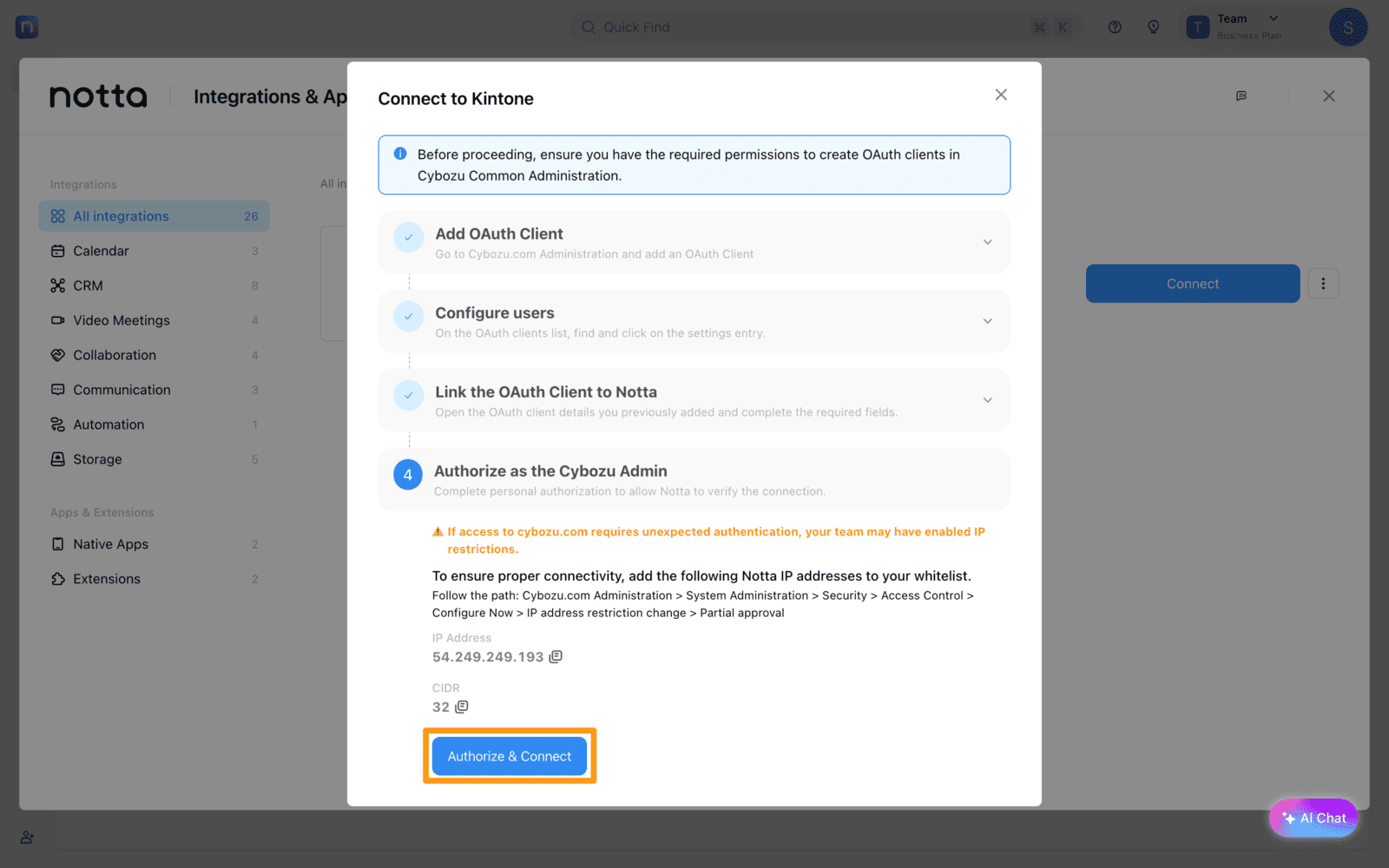This screenshot has width=1389, height=868.
Task: Open the Collaboration category
Action: click(x=155, y=355)
